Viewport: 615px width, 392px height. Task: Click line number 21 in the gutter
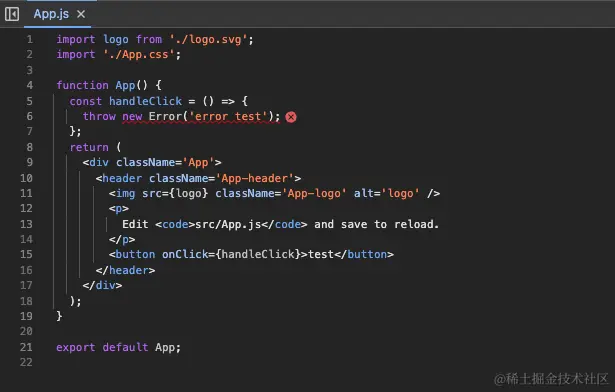[26, 347]
